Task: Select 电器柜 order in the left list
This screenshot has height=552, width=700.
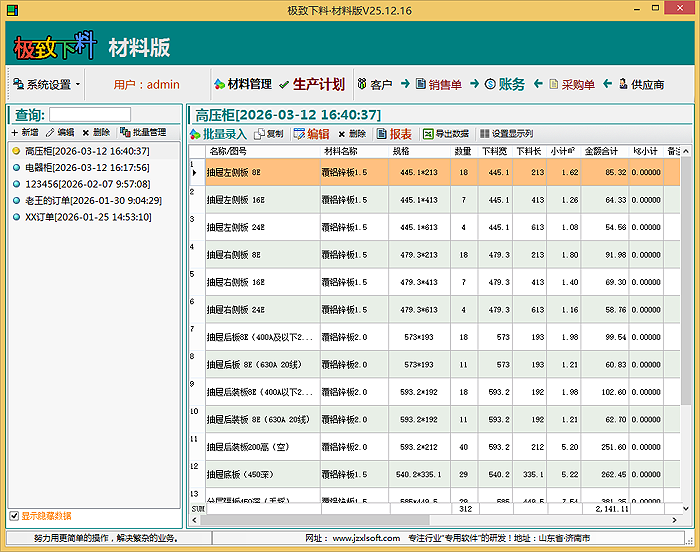Action: [x=87, y=167]
